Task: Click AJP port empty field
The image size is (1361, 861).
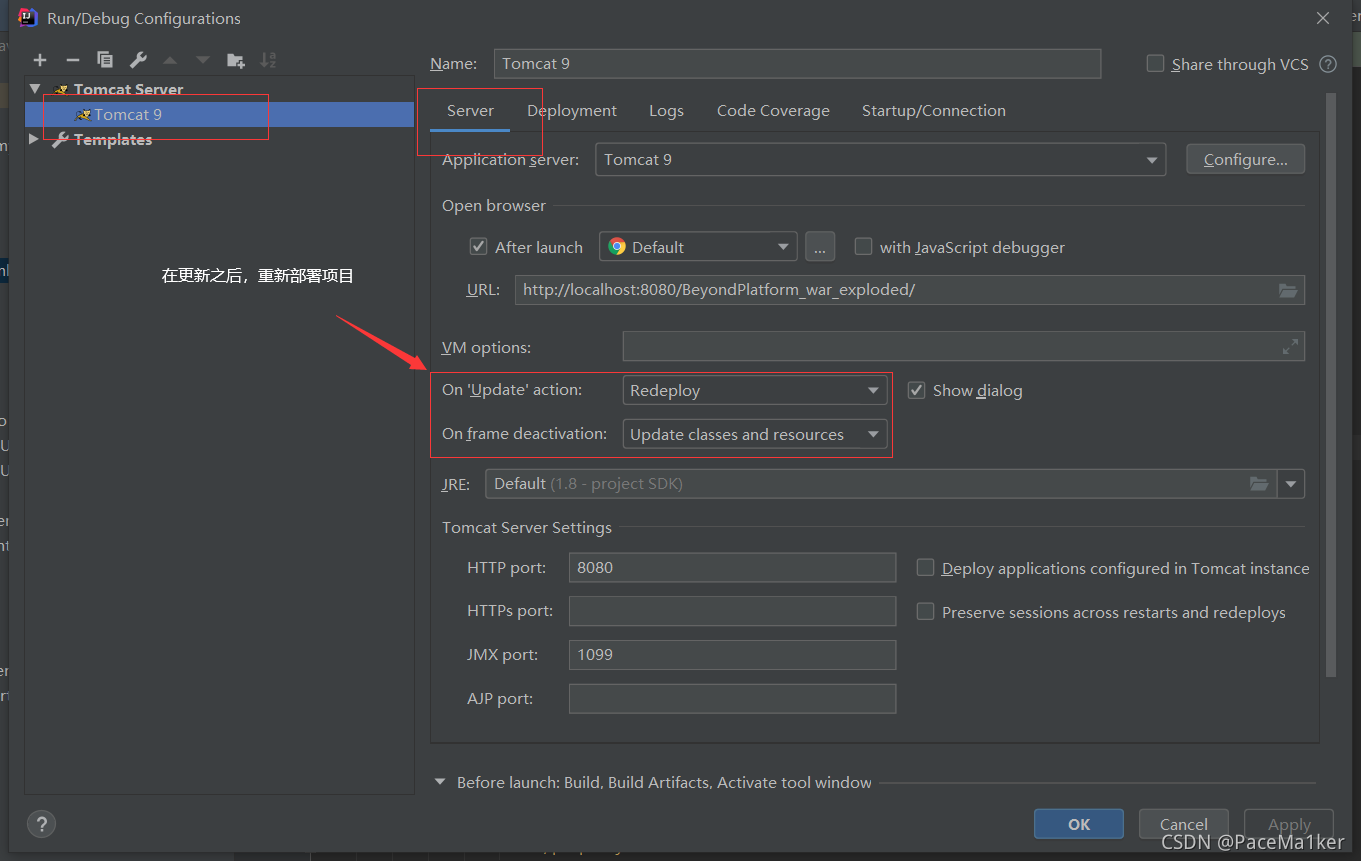Action: (732, 699)
